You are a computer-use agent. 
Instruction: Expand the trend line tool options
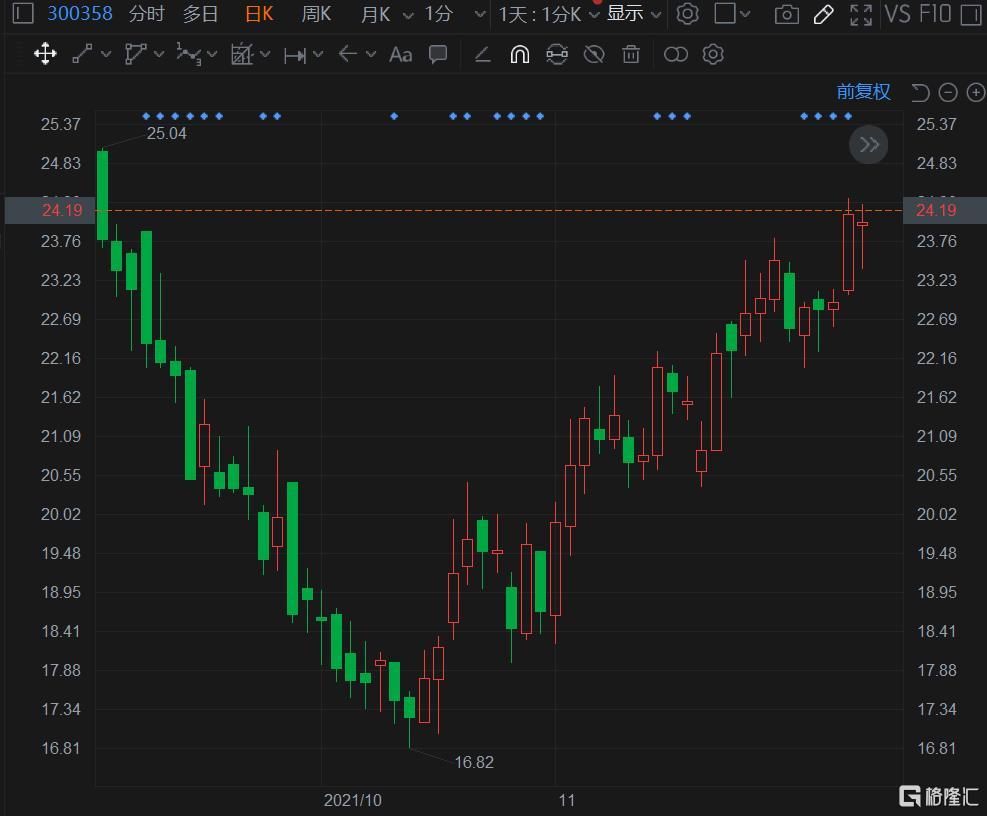coord(106,55)
